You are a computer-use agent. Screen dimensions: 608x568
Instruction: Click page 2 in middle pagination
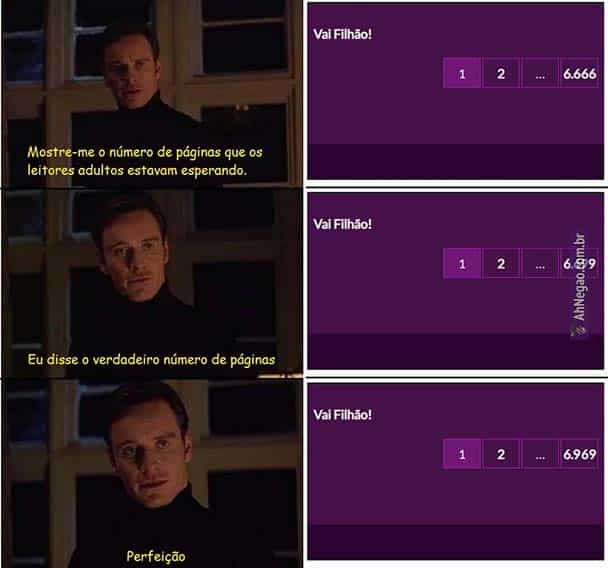coord(501,263)
